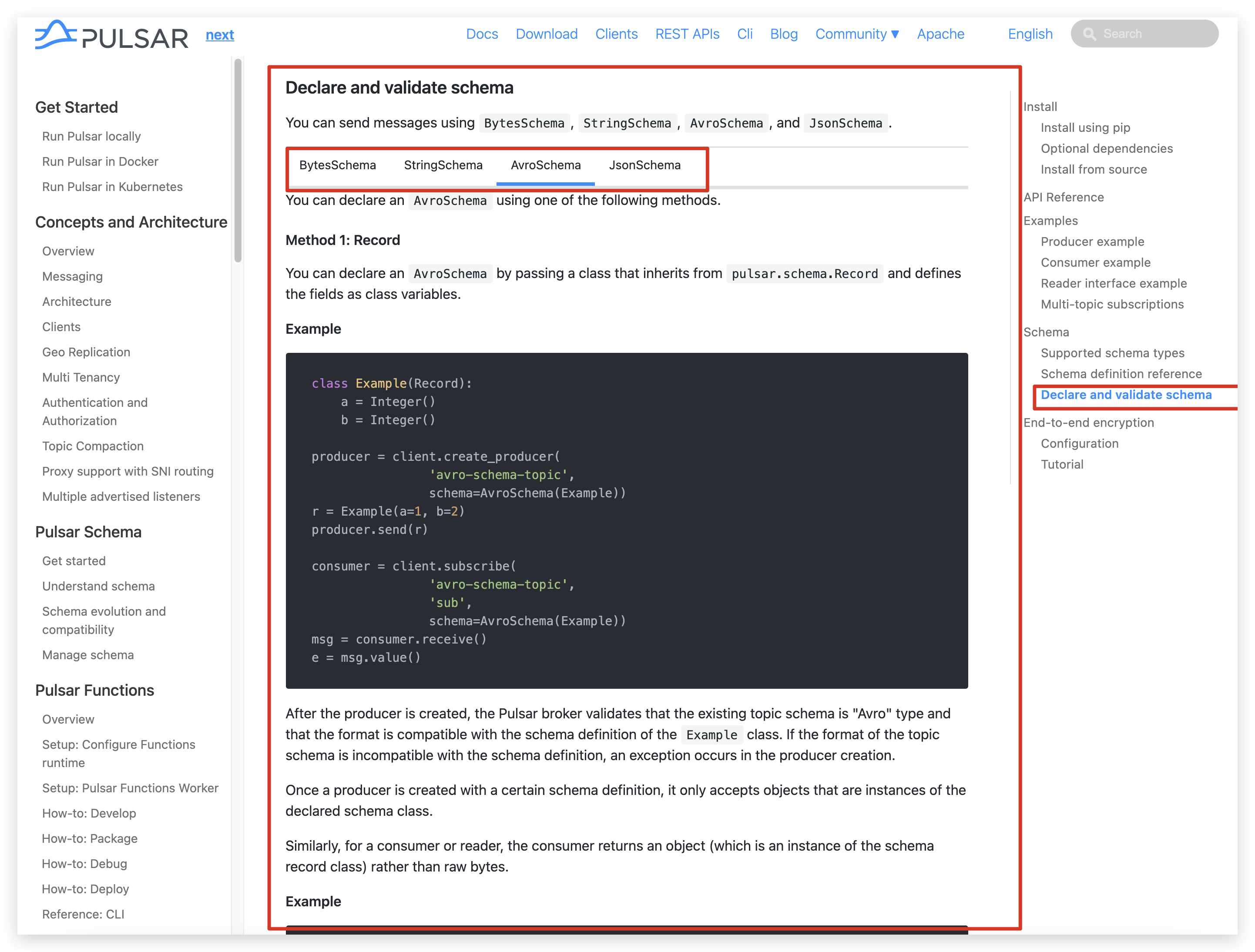This screenshot has width=1255, height=952.
Task: Open Topic Compaction sidebar link
Action: coord(93,446)
